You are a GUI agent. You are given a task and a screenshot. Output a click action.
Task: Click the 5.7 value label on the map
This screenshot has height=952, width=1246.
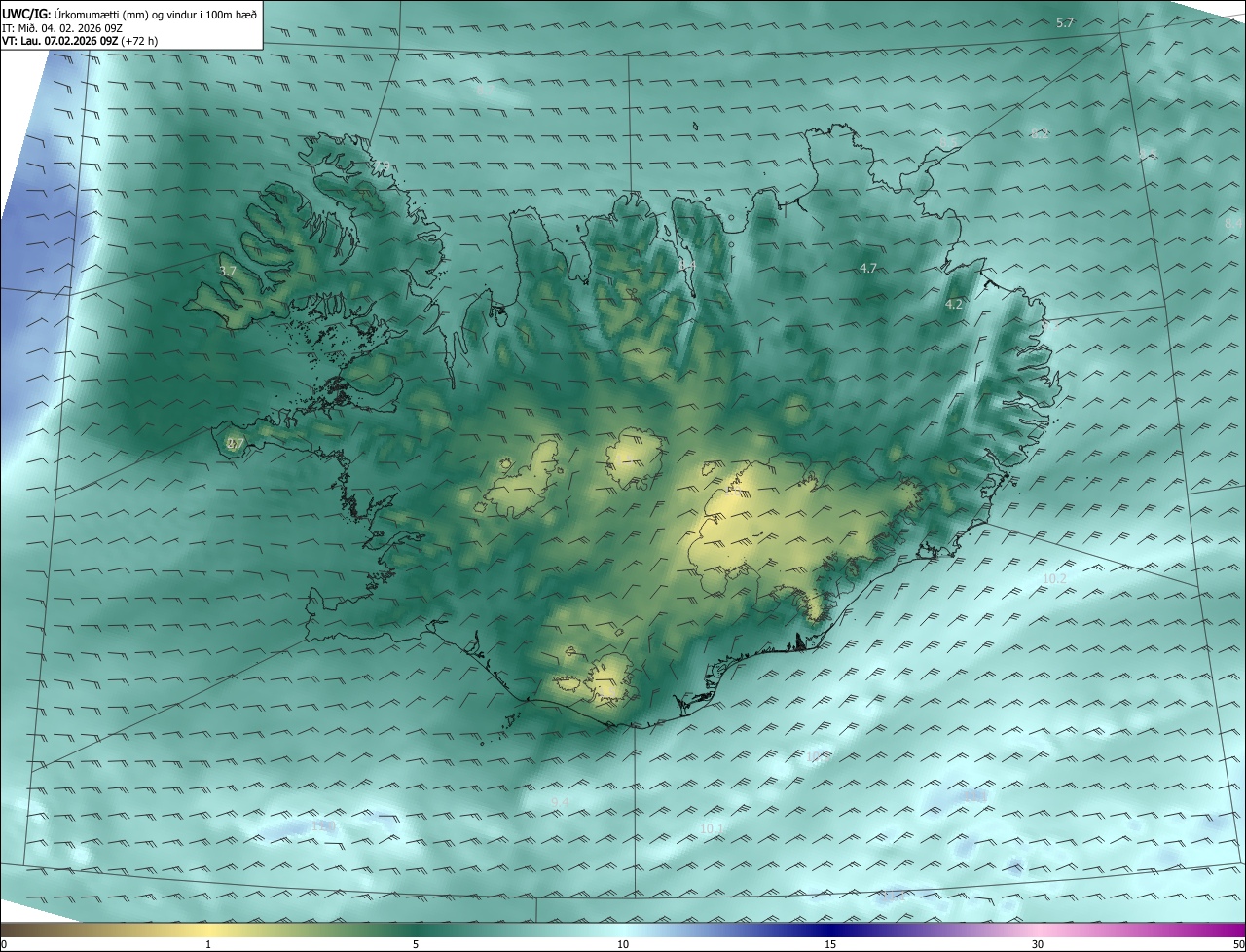(x=1065, y=21)
